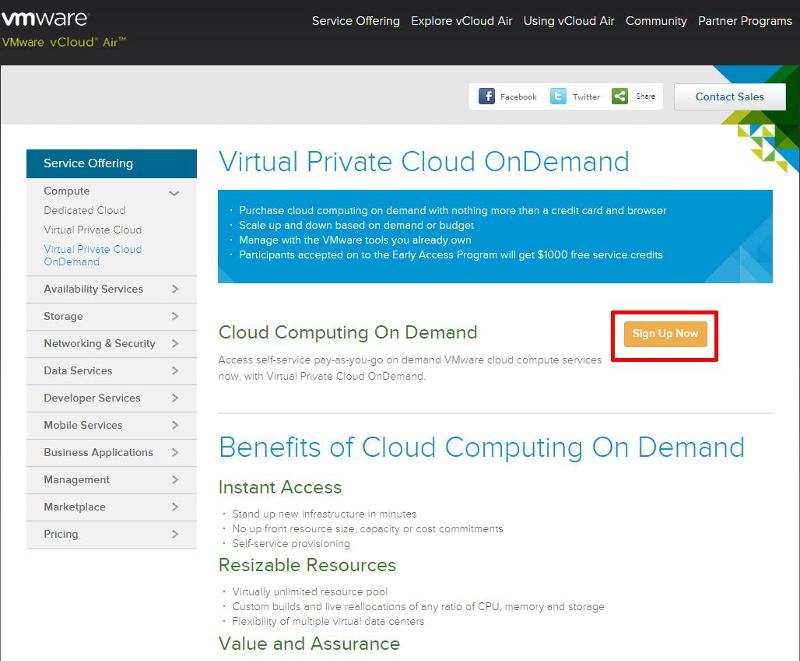Expand the Storage arrow
800x661 pixels.
point(175,316)
